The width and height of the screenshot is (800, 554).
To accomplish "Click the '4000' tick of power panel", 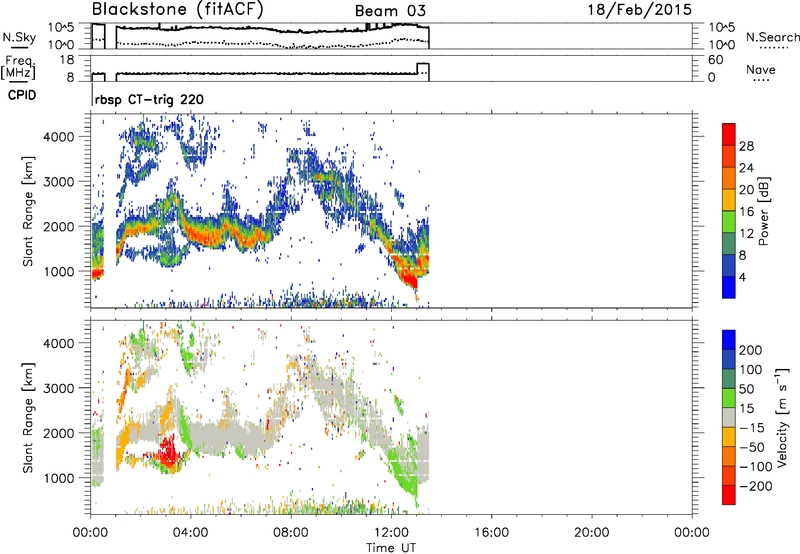I will tap(58, 137).
